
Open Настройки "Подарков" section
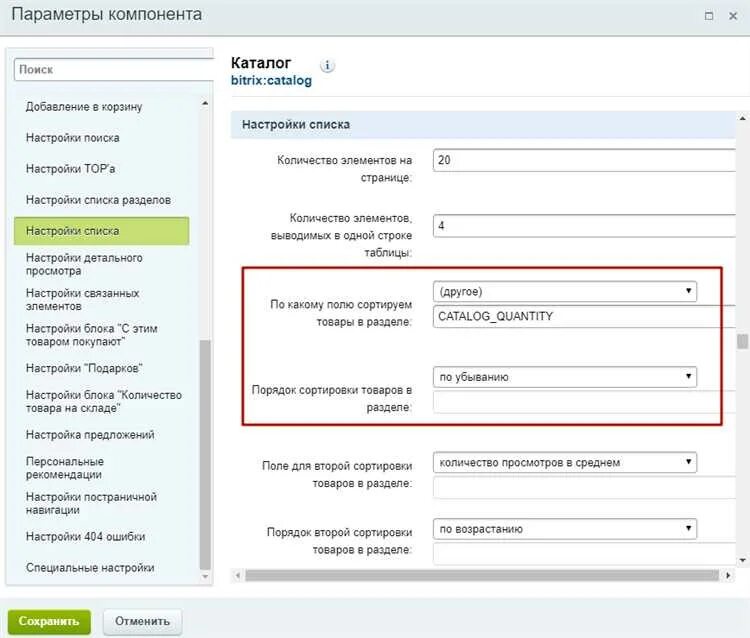click(x=84, y=368)
